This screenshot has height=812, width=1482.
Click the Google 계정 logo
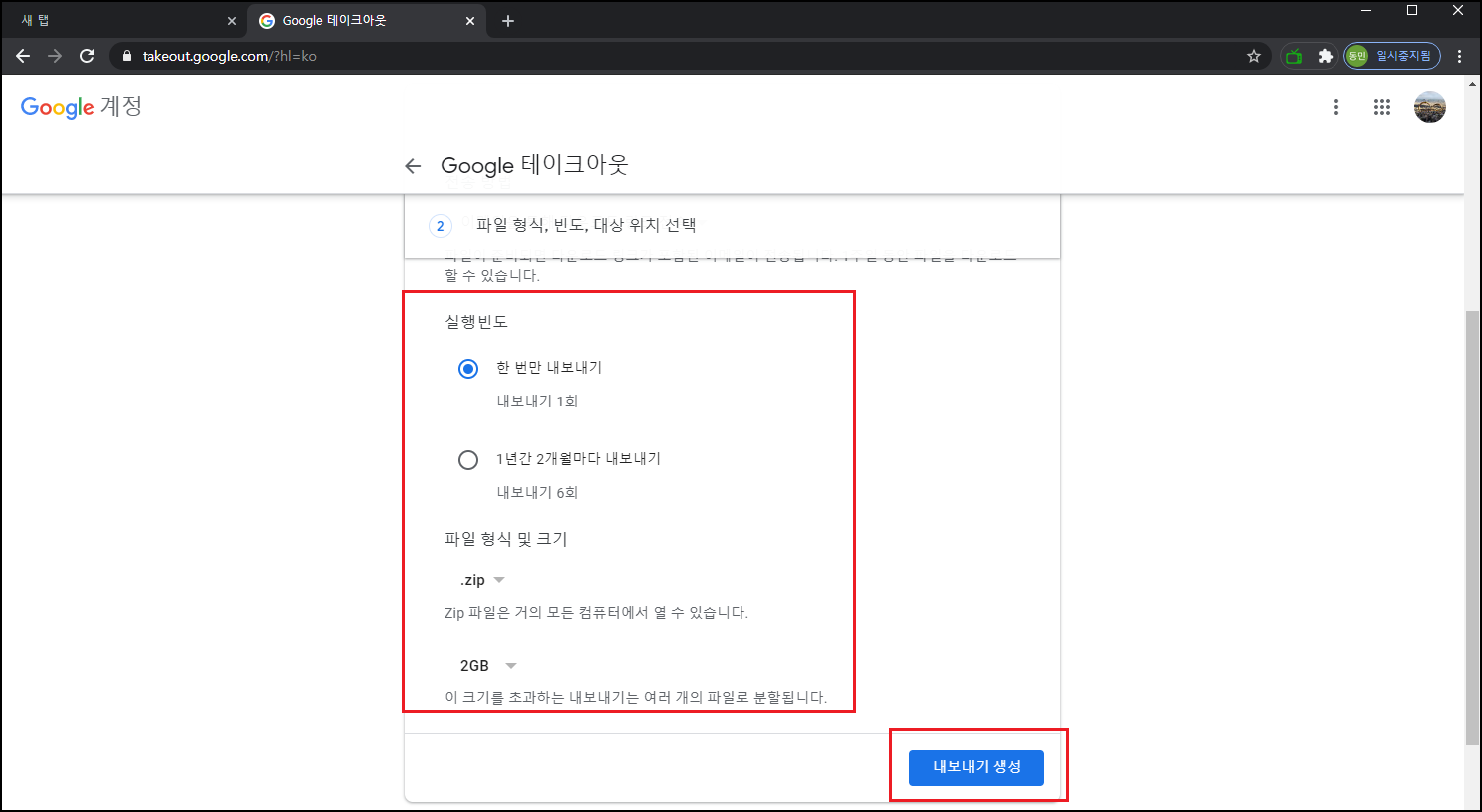coord(81,107)
